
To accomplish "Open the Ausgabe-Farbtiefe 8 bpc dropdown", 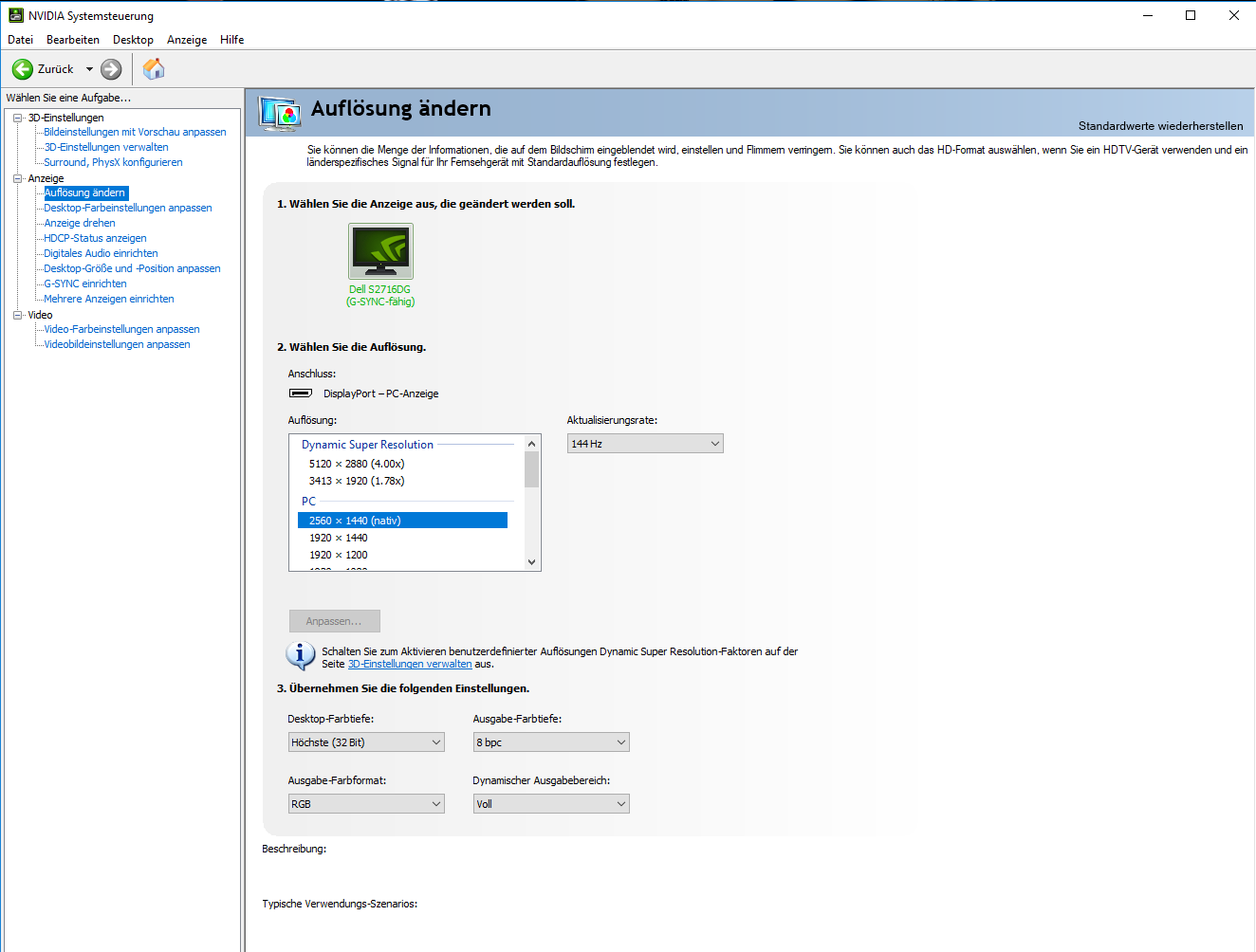I will [x=551, y=742].
